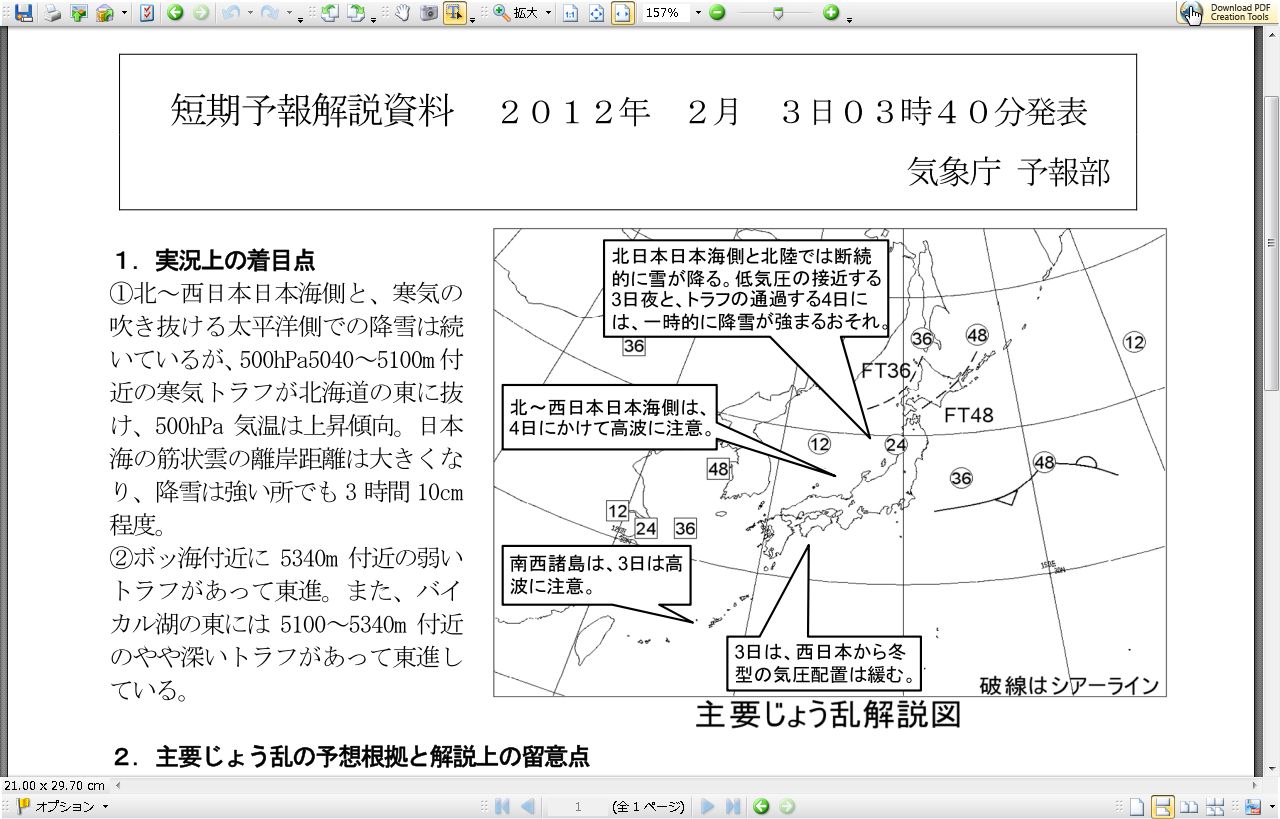The image size is (1280, 819).
Task: Click the green zoom out minus button
Action: pos(717,13)
